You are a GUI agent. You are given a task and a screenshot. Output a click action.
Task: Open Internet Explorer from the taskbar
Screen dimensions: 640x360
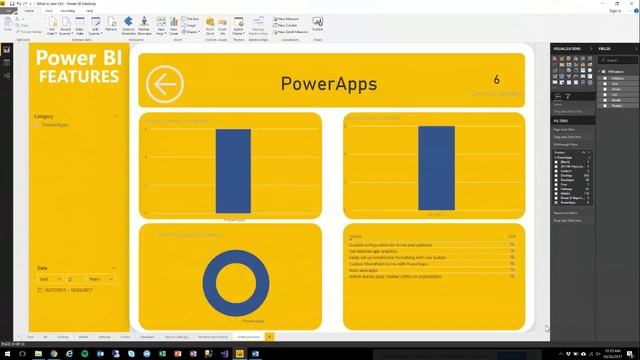[x=69, y=353]
